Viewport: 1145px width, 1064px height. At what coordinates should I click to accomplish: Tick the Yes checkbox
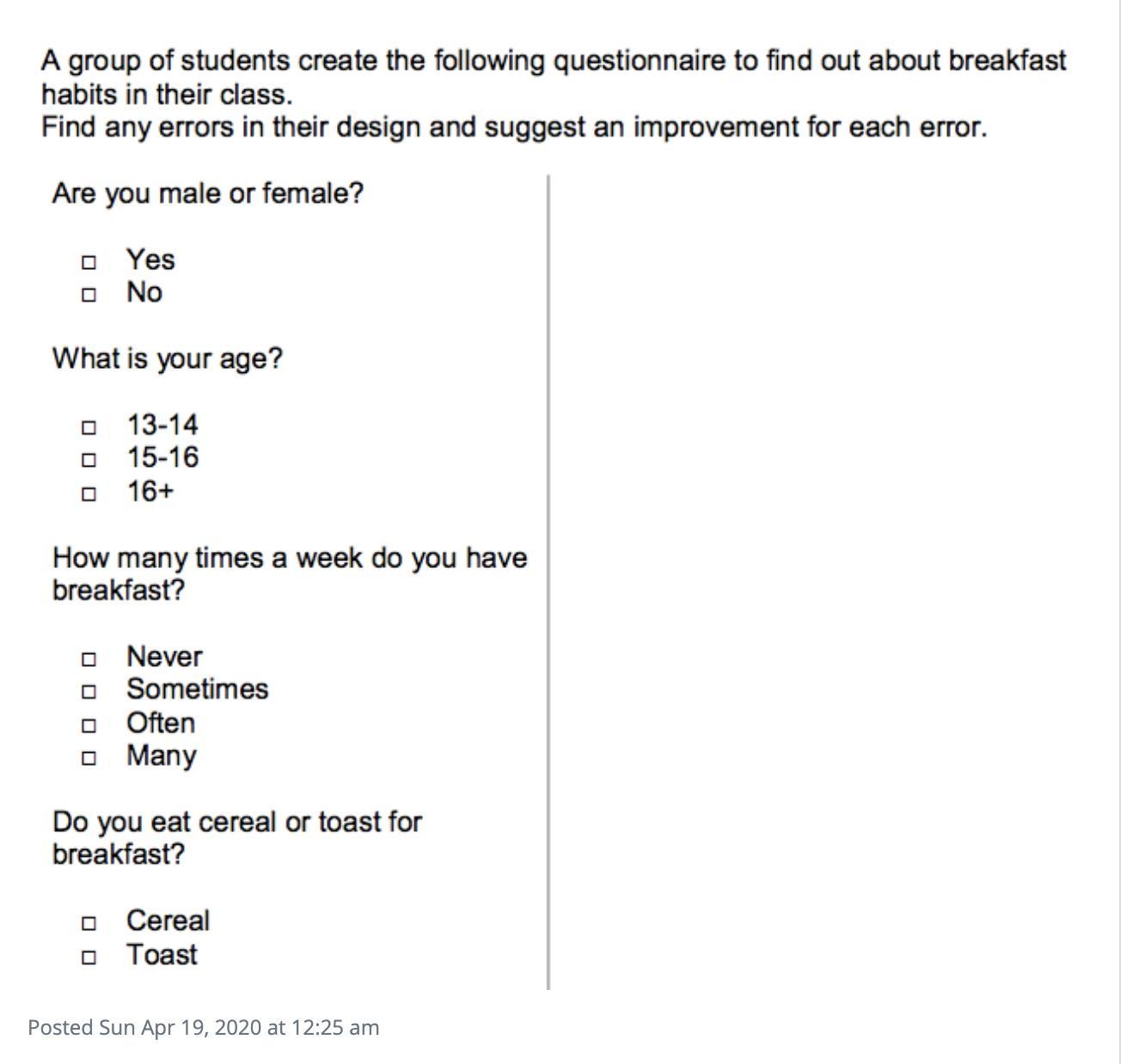point(88,261)
